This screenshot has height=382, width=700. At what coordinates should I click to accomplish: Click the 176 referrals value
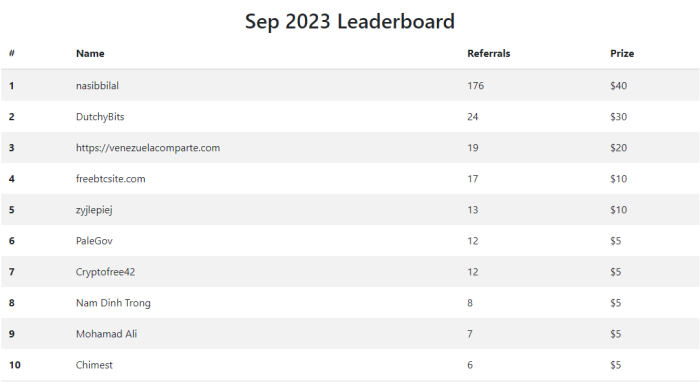point(475,86)
